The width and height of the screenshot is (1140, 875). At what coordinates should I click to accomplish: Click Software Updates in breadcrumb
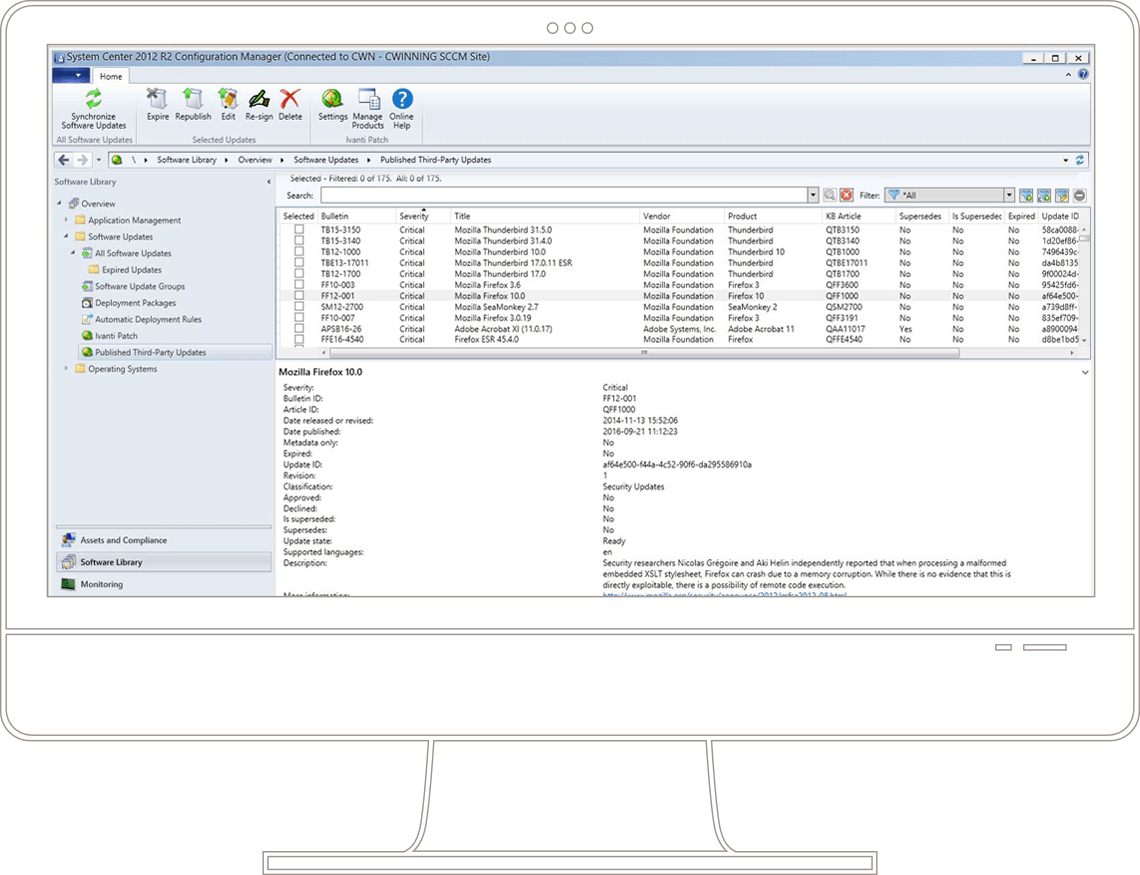click(326, 160)
